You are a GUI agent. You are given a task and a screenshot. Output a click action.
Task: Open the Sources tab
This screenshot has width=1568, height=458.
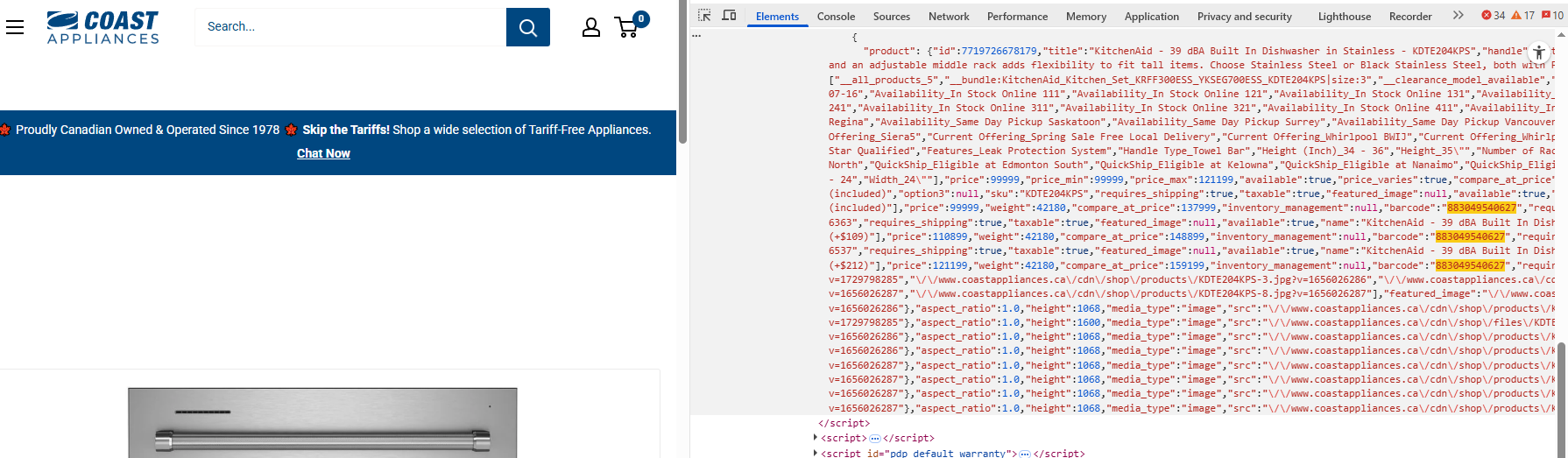pyautogui.click(x=891, y=16)
